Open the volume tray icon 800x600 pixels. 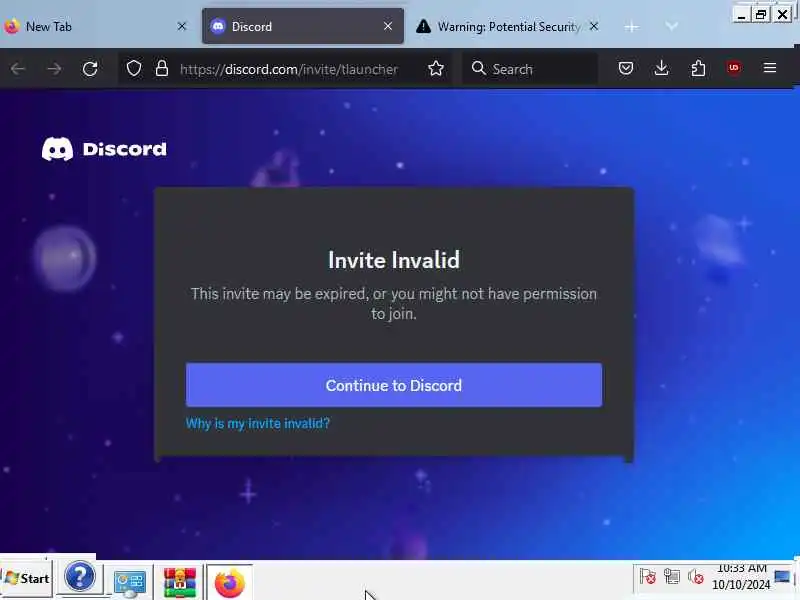point(696,577)
